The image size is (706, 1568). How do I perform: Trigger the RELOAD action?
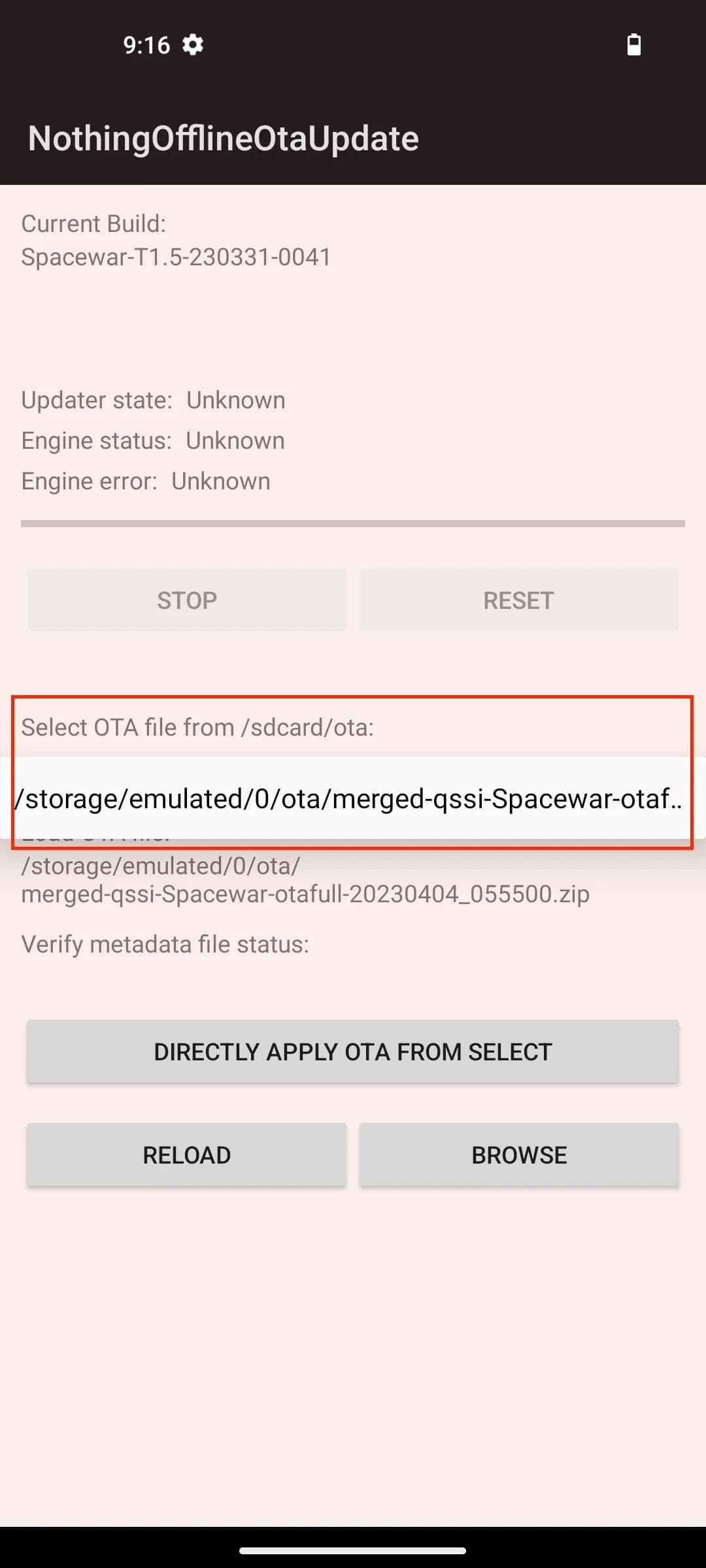[x=186, y=1154]
